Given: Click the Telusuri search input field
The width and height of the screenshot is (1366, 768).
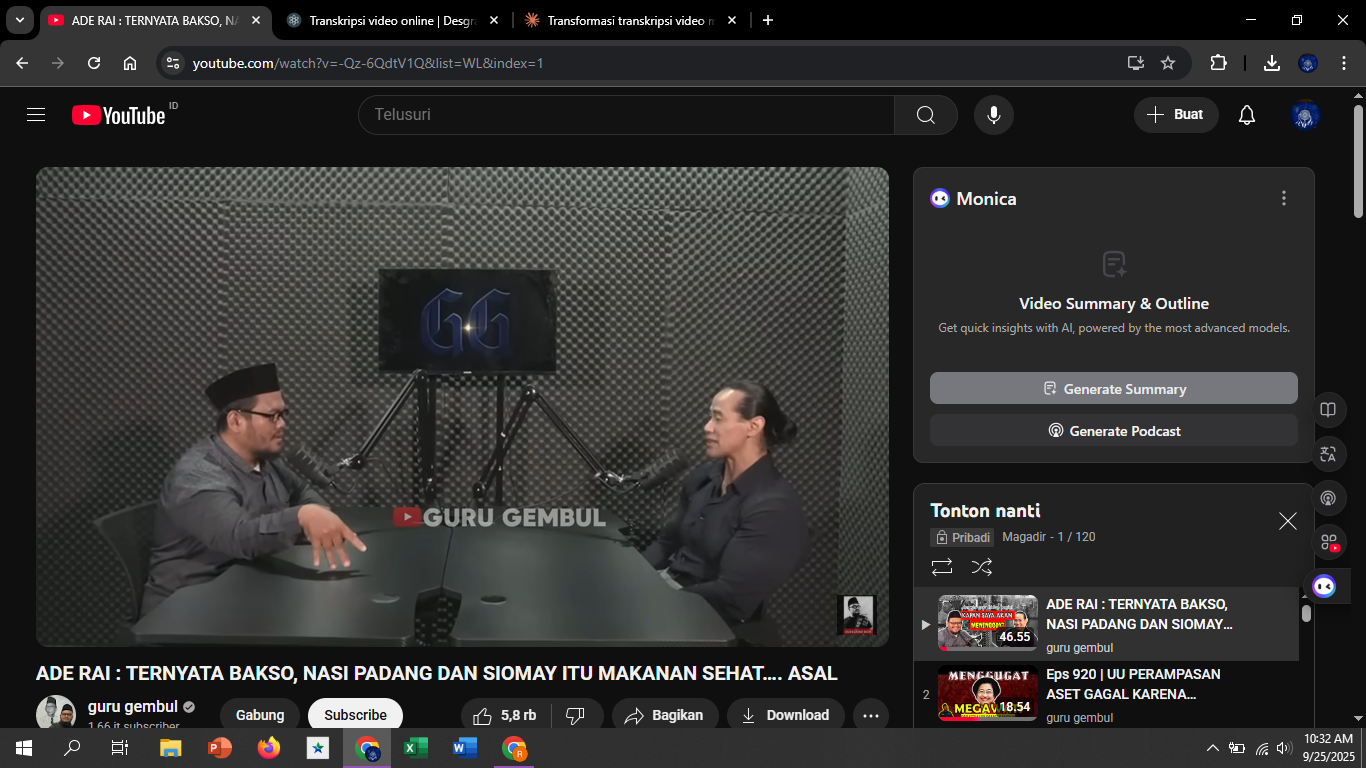Looking at the screenshot, I should click(x=625, y=115).
